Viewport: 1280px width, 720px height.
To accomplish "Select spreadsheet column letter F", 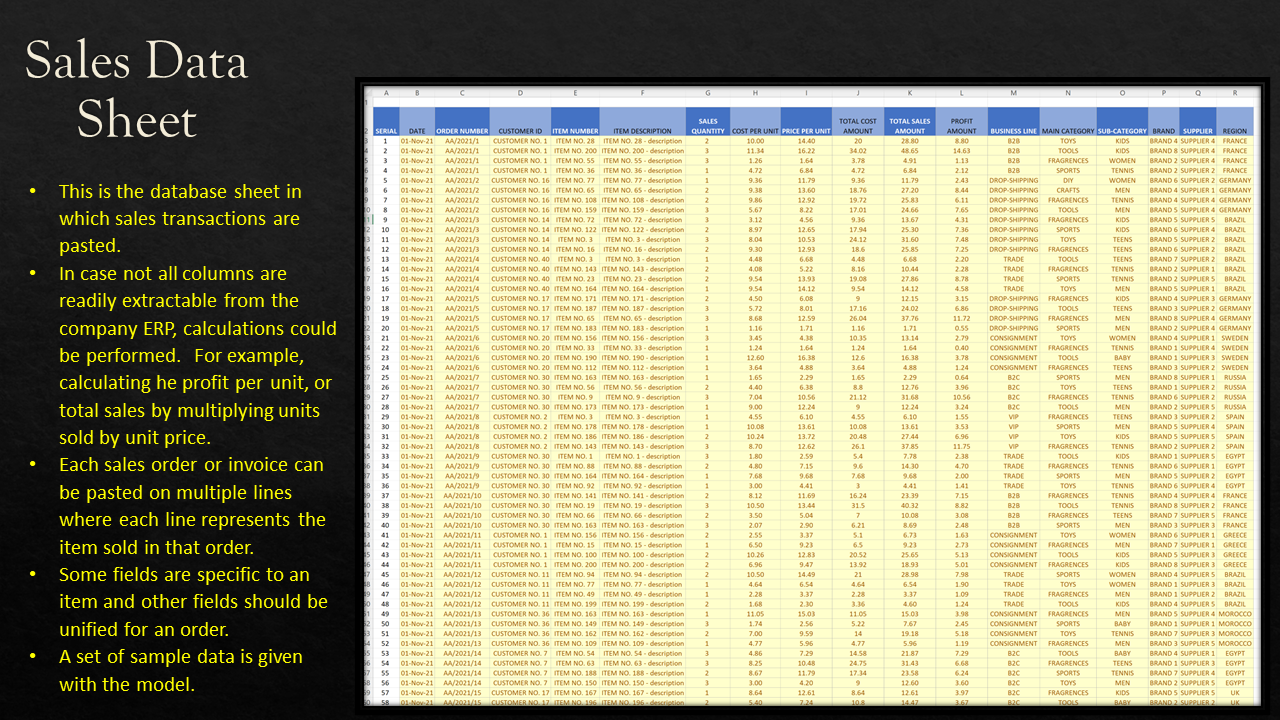I will [x=643, y=93].
